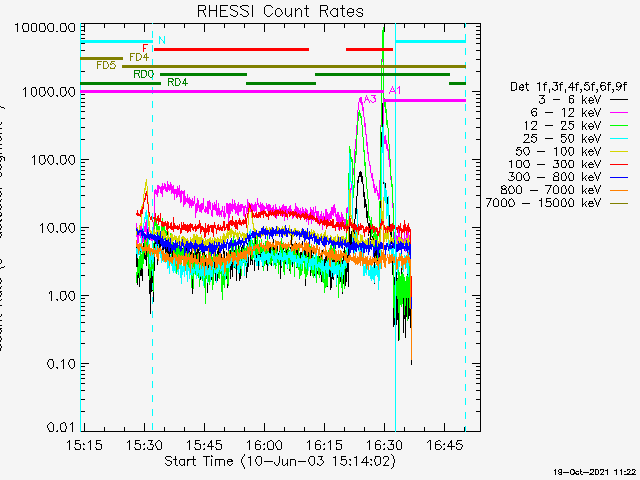Screen dimensions: 640x480
Task: Select the 3 - 6 keV legend entry
Action: click(x=583, y=100)
